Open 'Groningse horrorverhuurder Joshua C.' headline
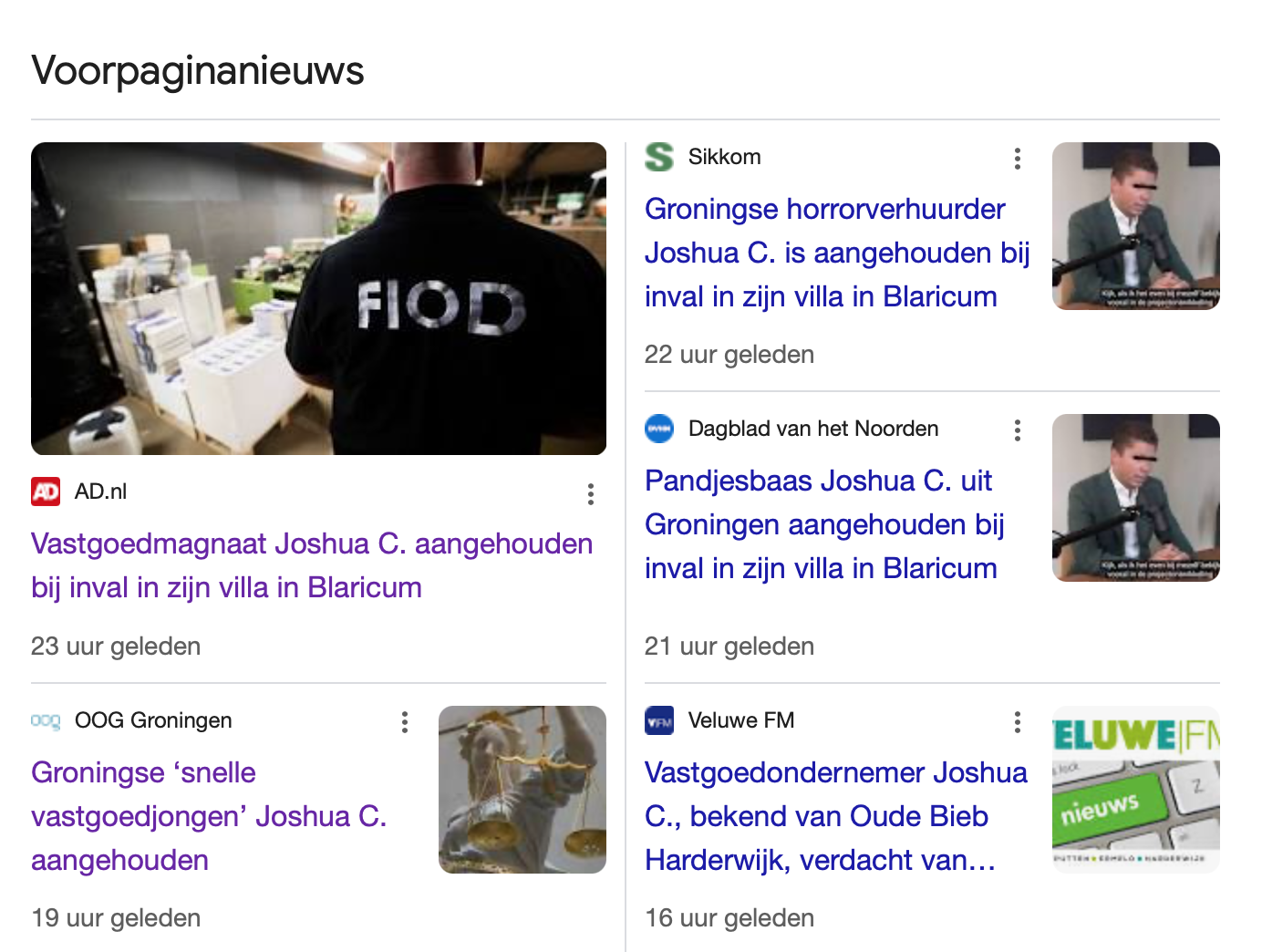1262x952 pixels. 837,253
